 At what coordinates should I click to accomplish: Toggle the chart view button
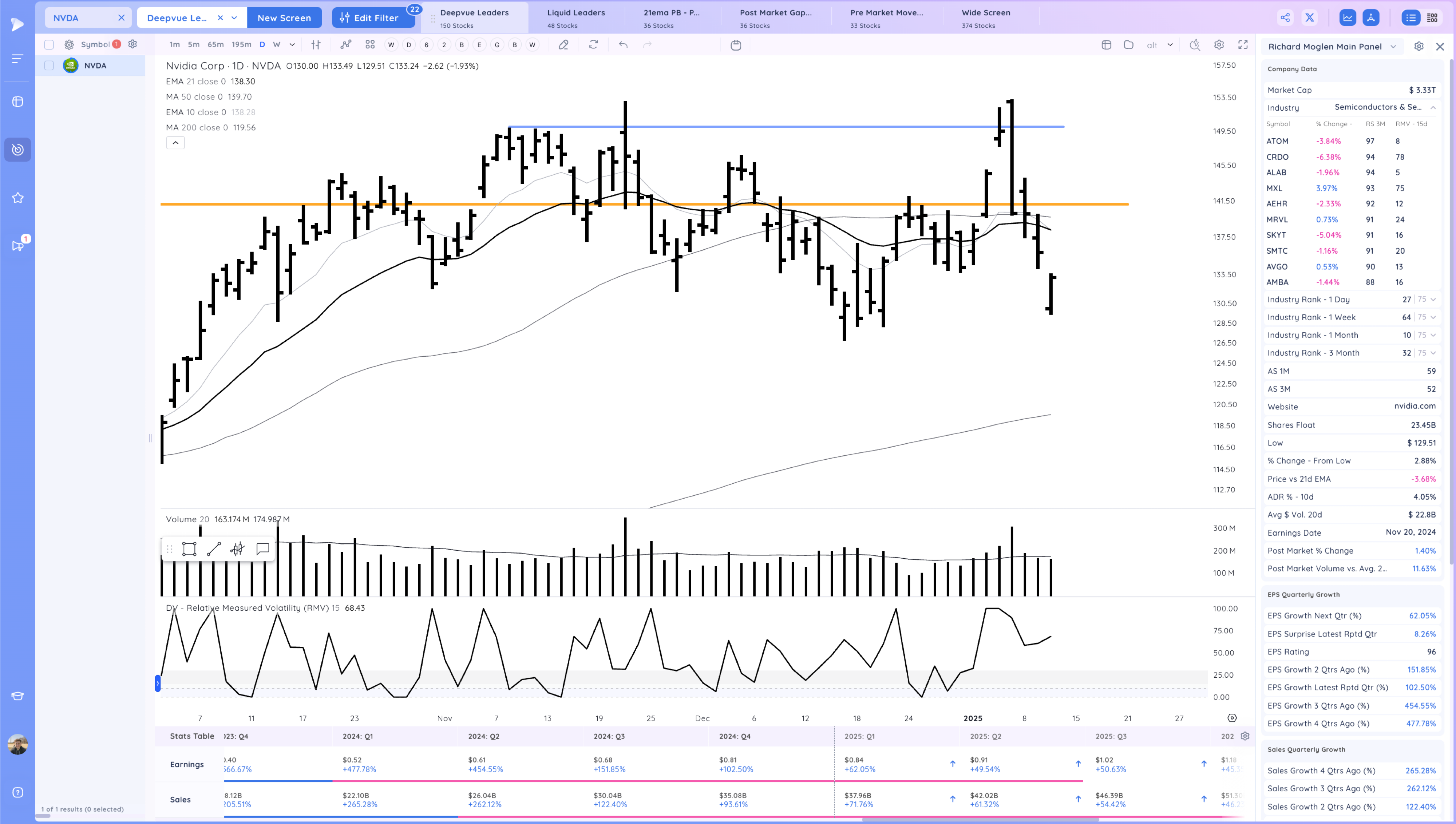click(1348, 17)
